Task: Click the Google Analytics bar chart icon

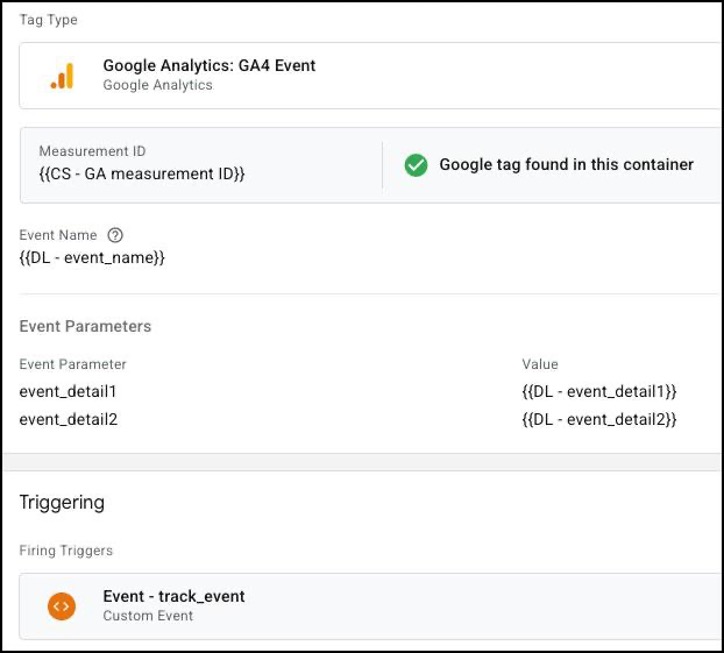Action: point(62,76)
